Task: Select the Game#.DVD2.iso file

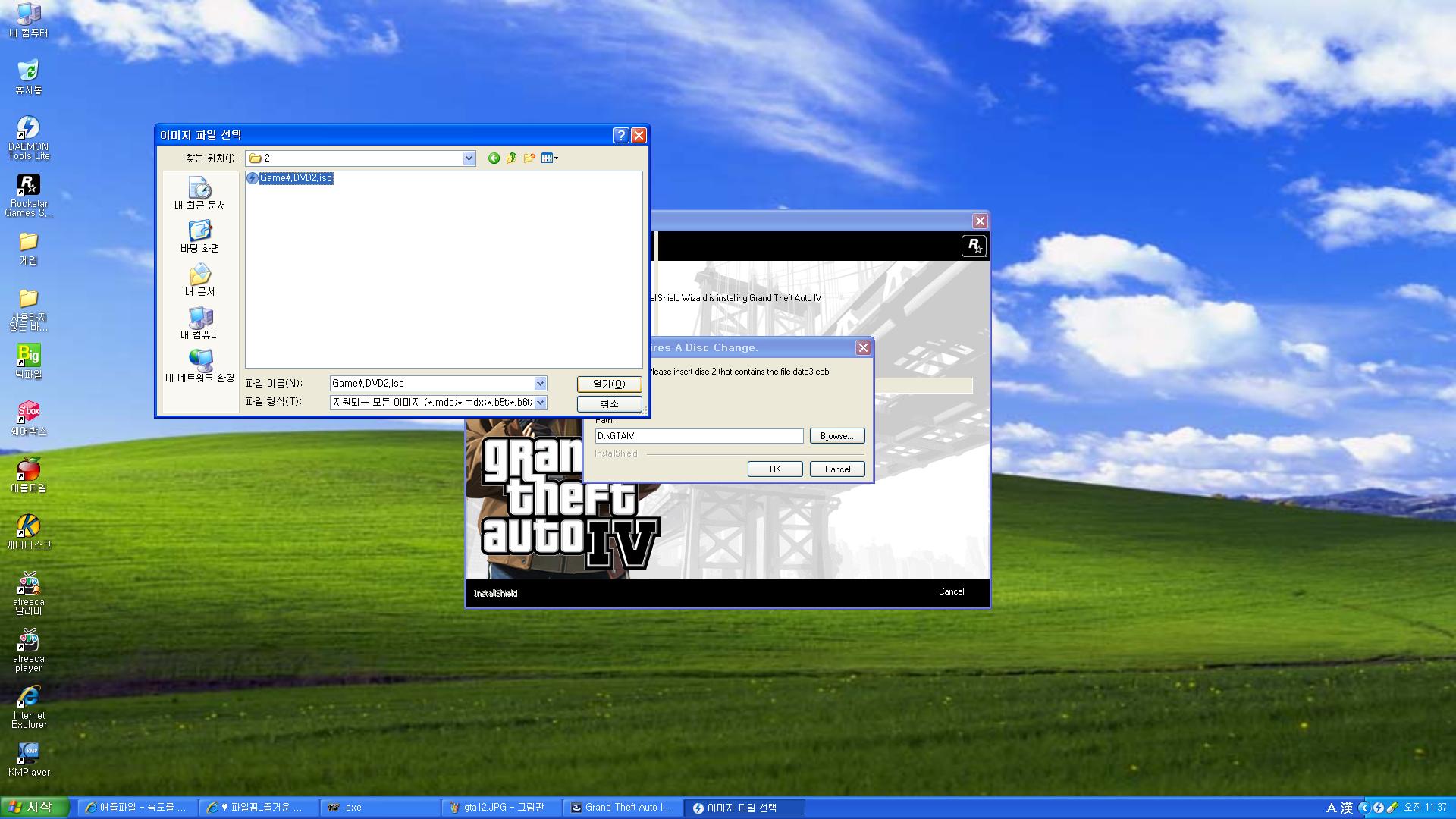Action: [290, 178]
